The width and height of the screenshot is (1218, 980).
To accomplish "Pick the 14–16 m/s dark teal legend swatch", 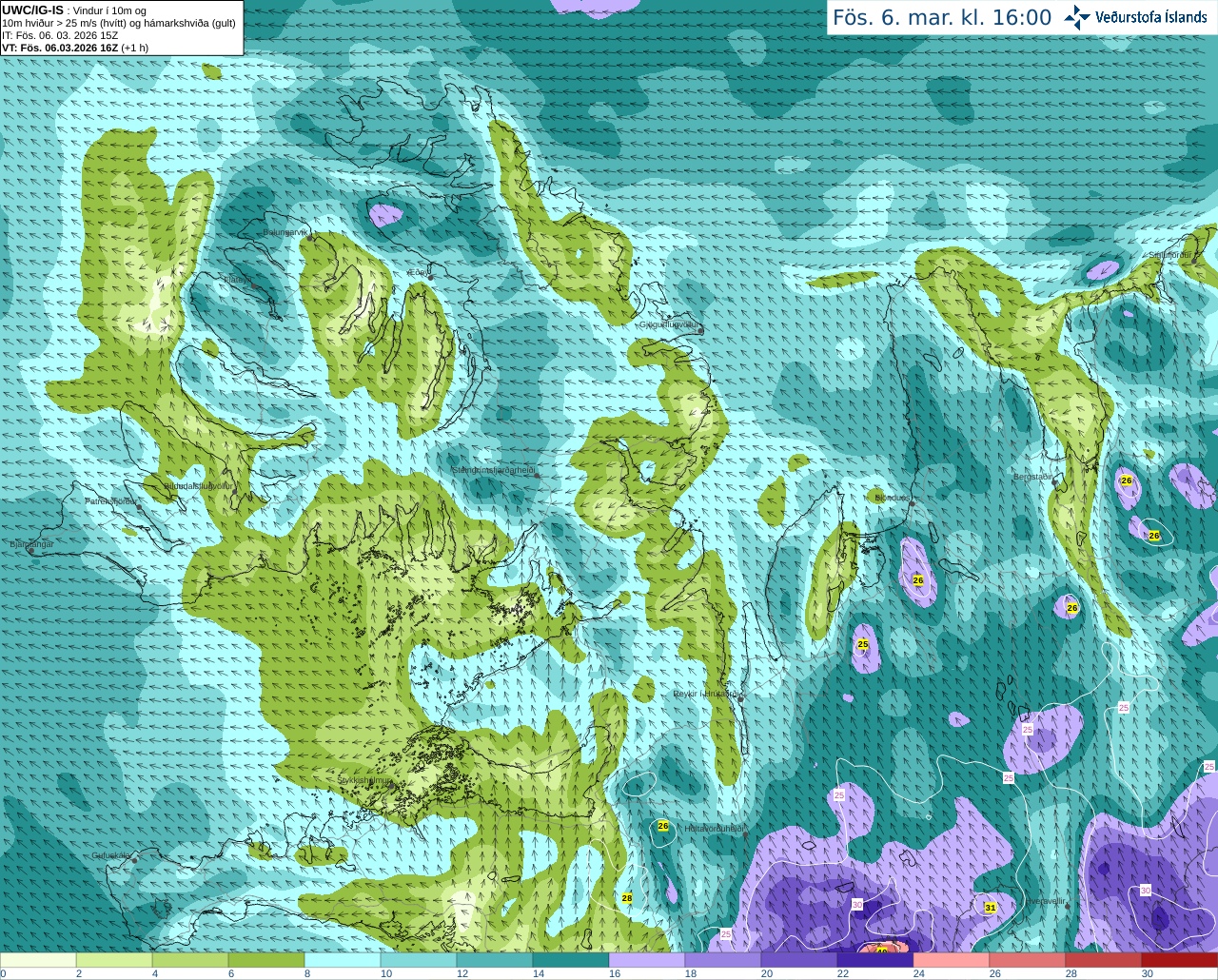I will (x=571, y=960).
